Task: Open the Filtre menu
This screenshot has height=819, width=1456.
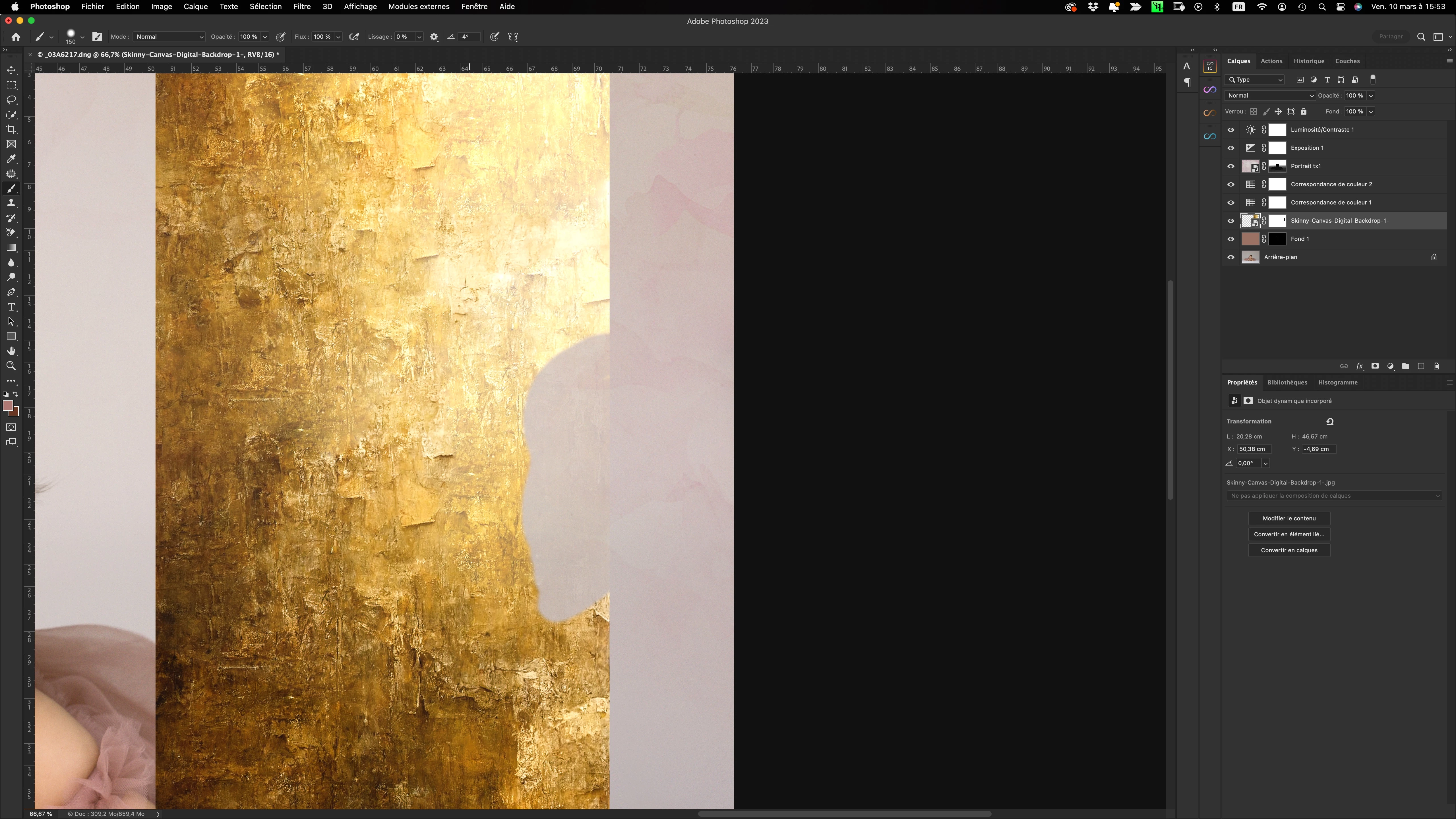Action: [x=302, y=7]
